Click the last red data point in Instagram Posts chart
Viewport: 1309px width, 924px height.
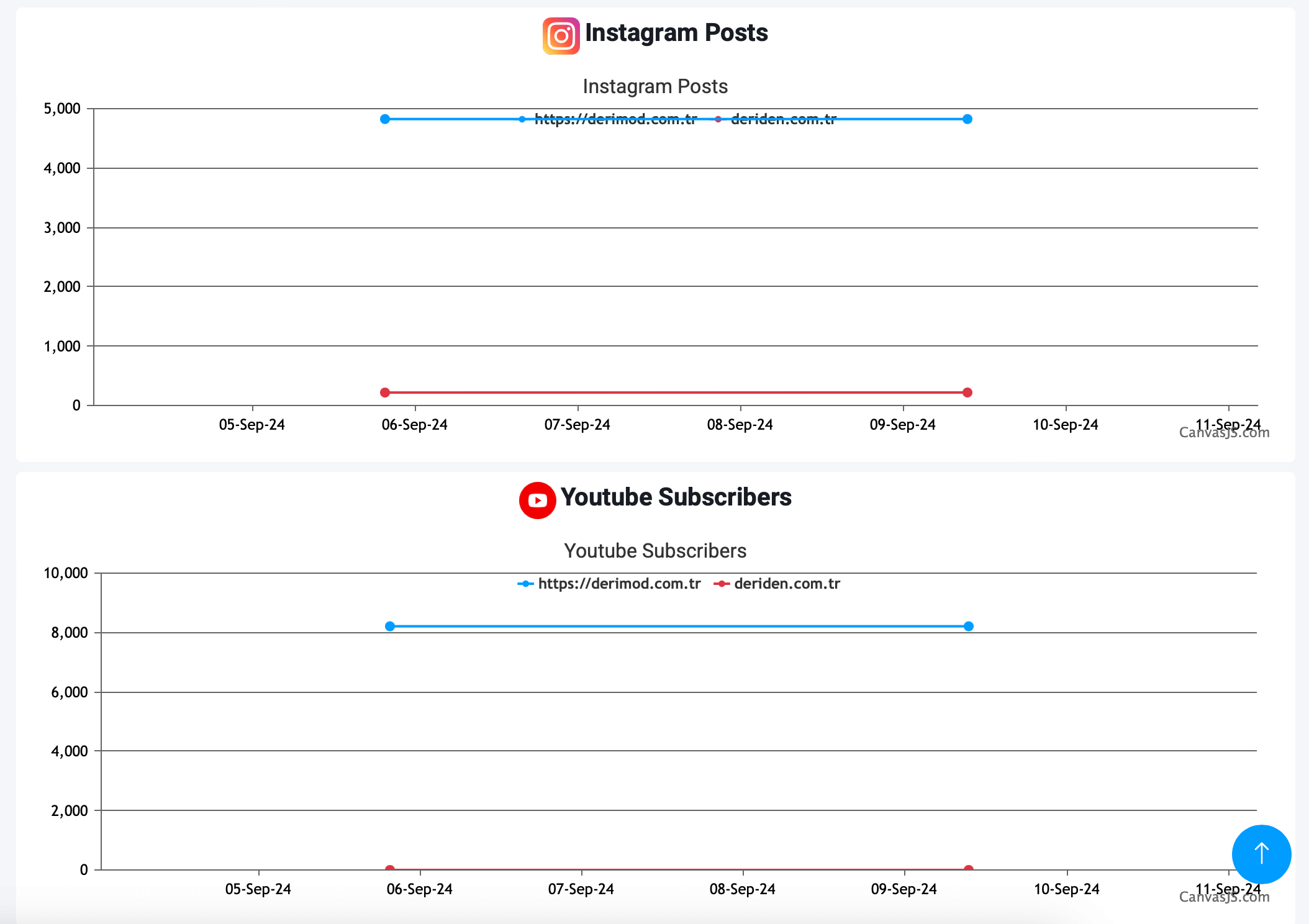tap(967, 392)
